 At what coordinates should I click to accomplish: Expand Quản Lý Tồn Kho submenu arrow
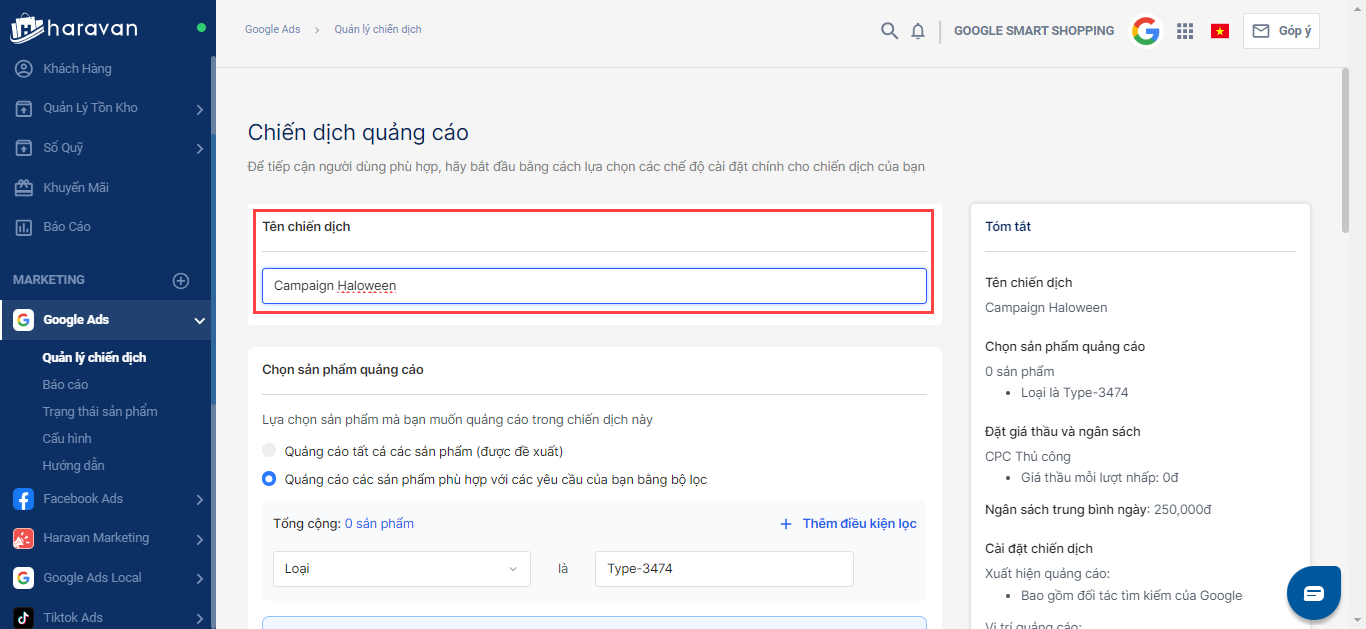pyautogui.click(x=200, y=109)
